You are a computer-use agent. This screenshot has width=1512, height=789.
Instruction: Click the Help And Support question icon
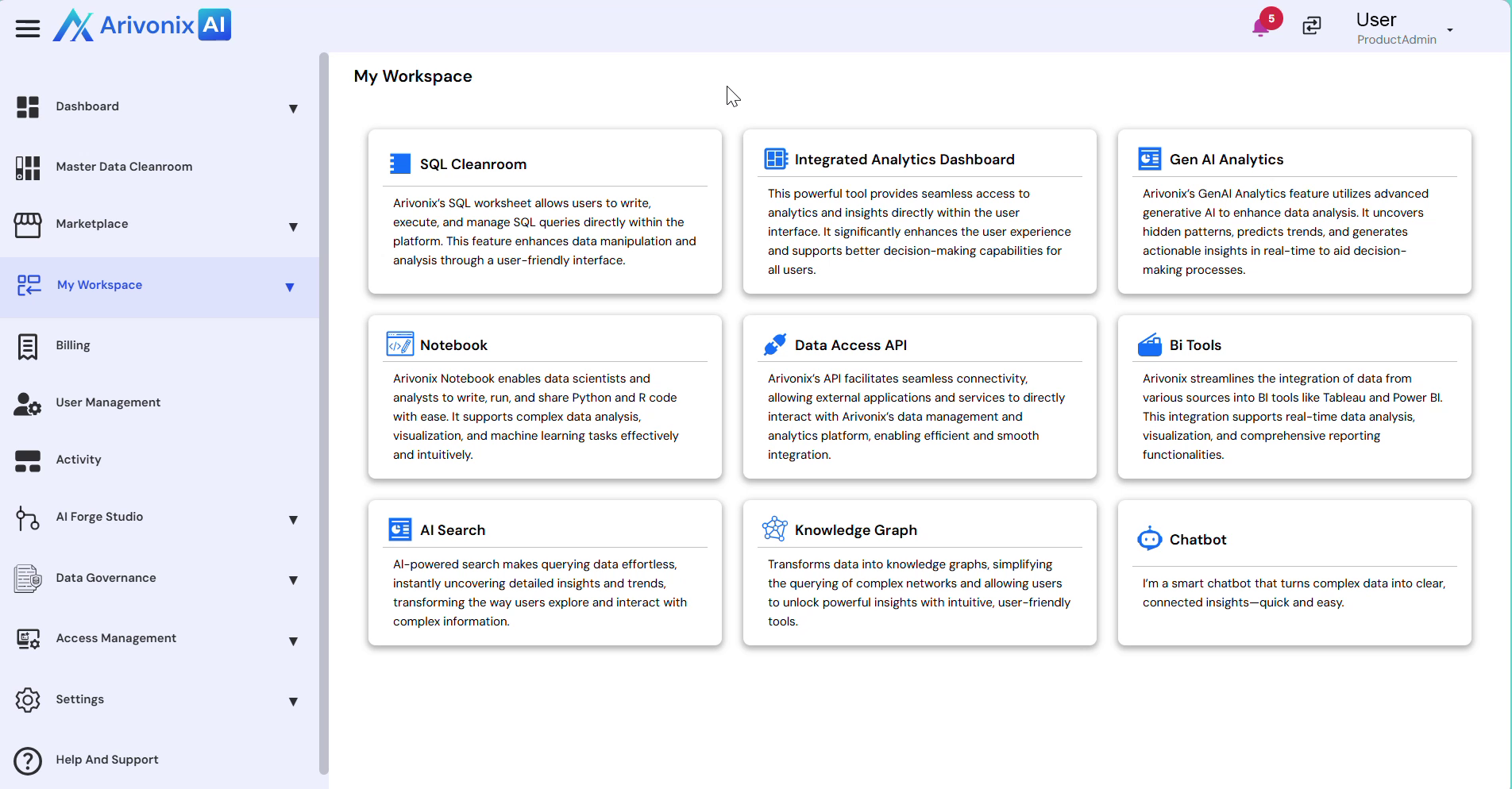[28, 760]
